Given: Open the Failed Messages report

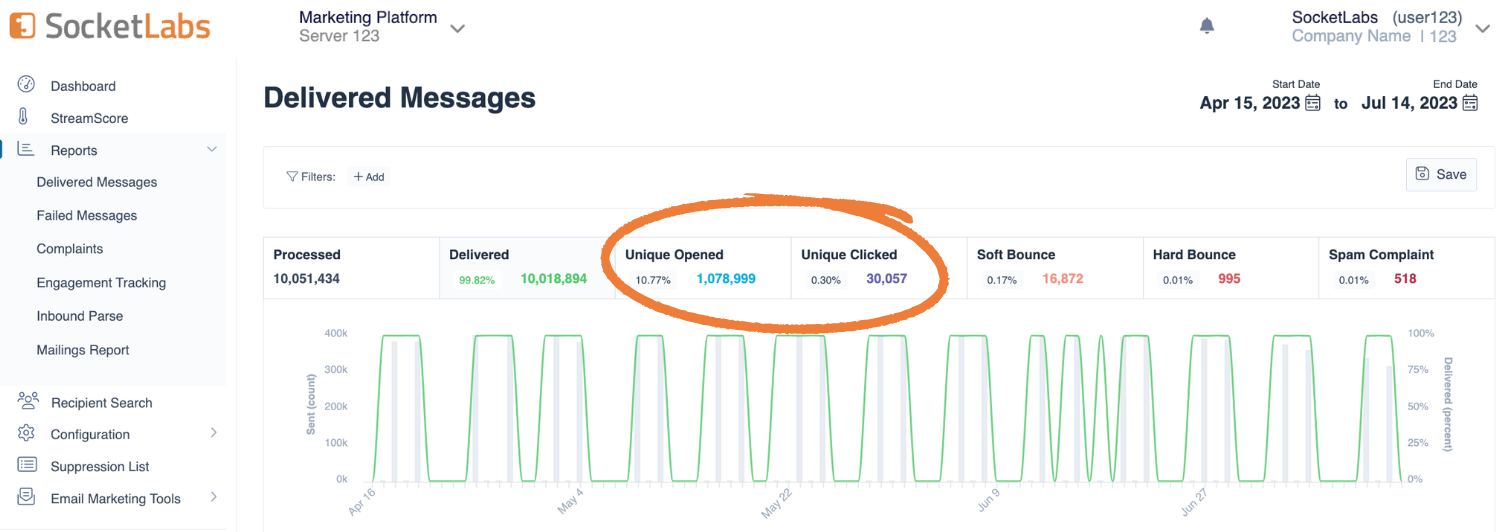Looking at the screenshot, I should (87, 215).
